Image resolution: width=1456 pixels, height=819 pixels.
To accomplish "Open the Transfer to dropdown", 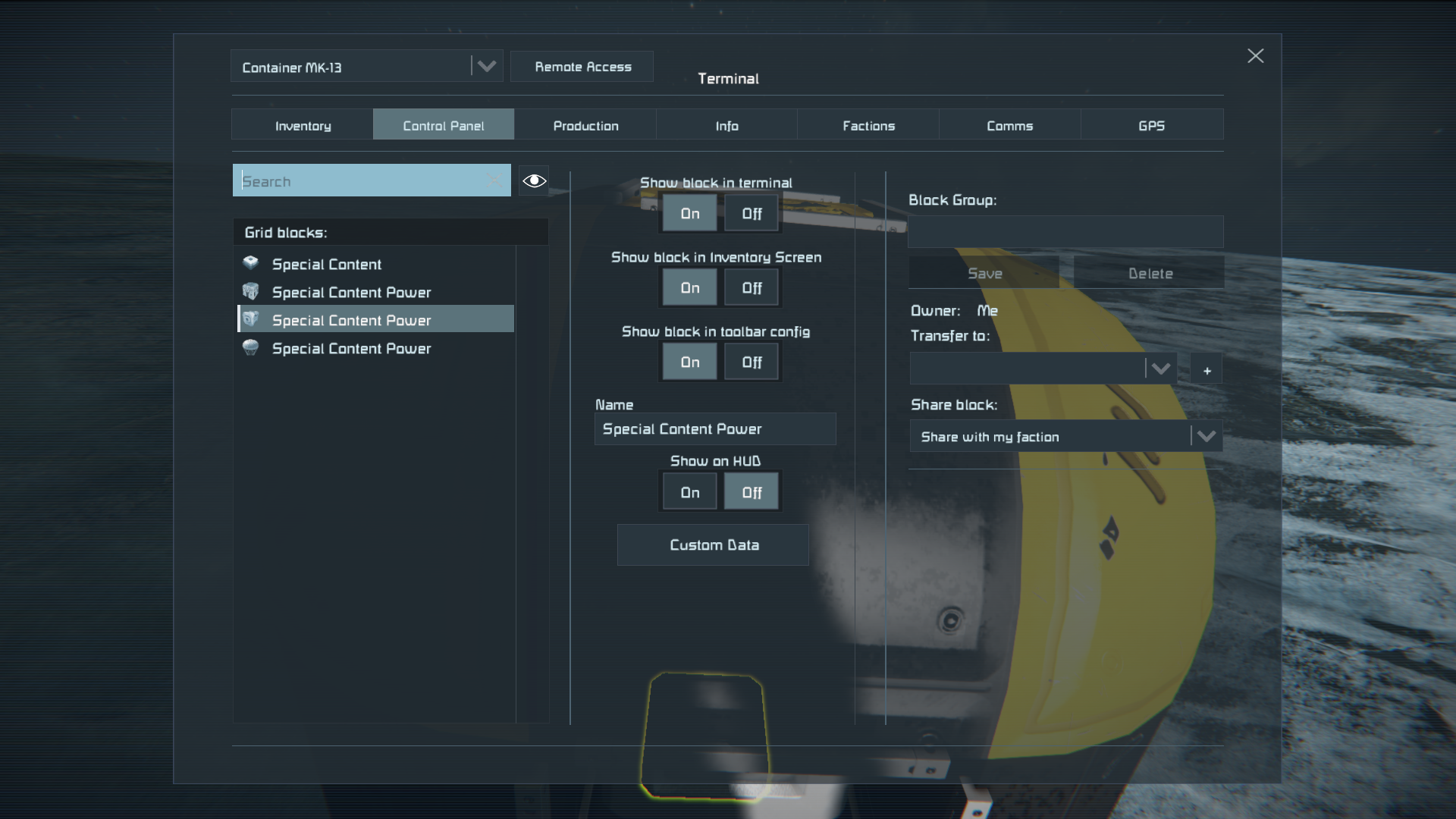I will click(1160, 369).
